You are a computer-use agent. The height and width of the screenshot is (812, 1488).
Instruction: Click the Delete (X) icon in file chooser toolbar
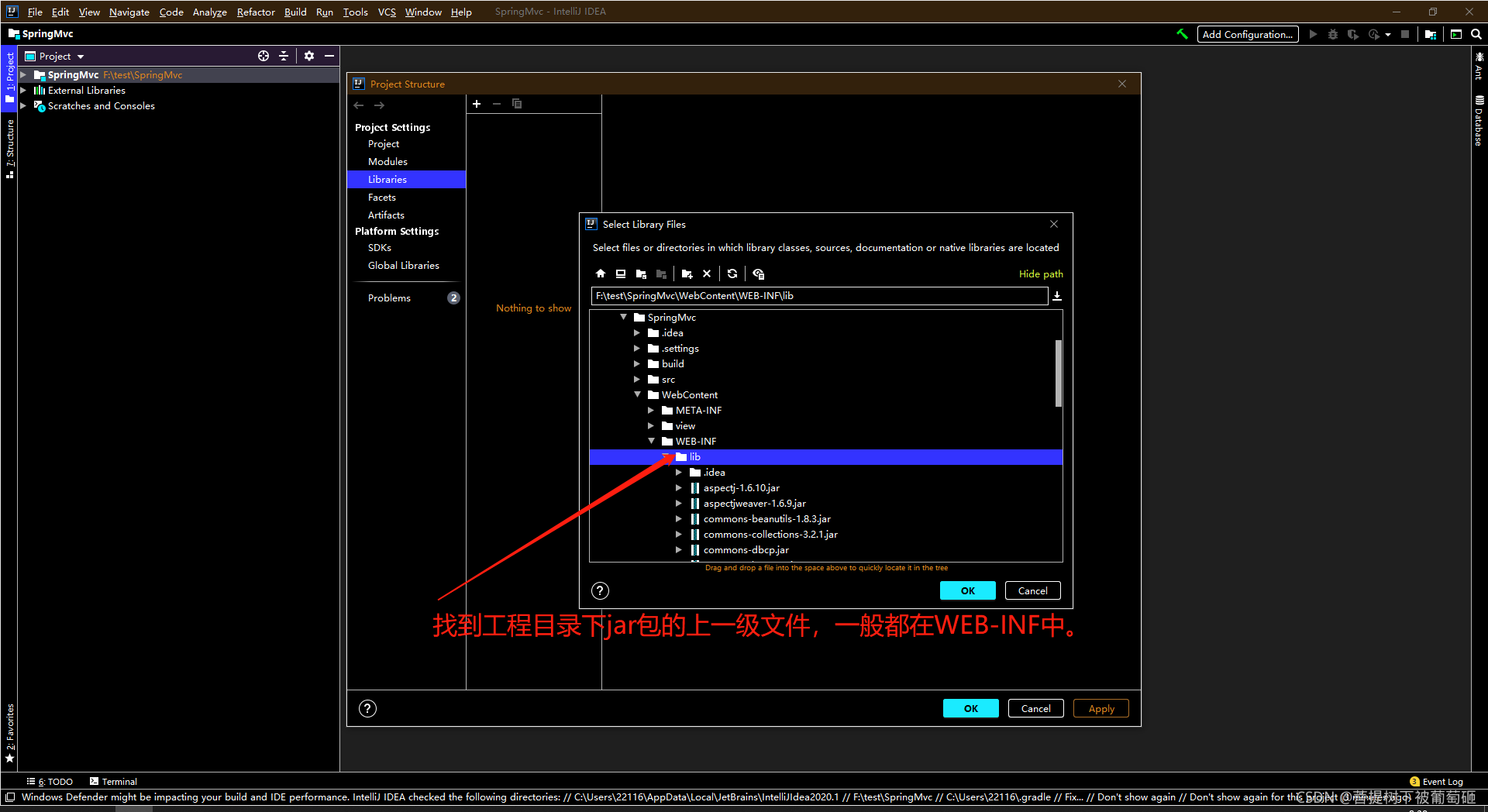point(707,274)
